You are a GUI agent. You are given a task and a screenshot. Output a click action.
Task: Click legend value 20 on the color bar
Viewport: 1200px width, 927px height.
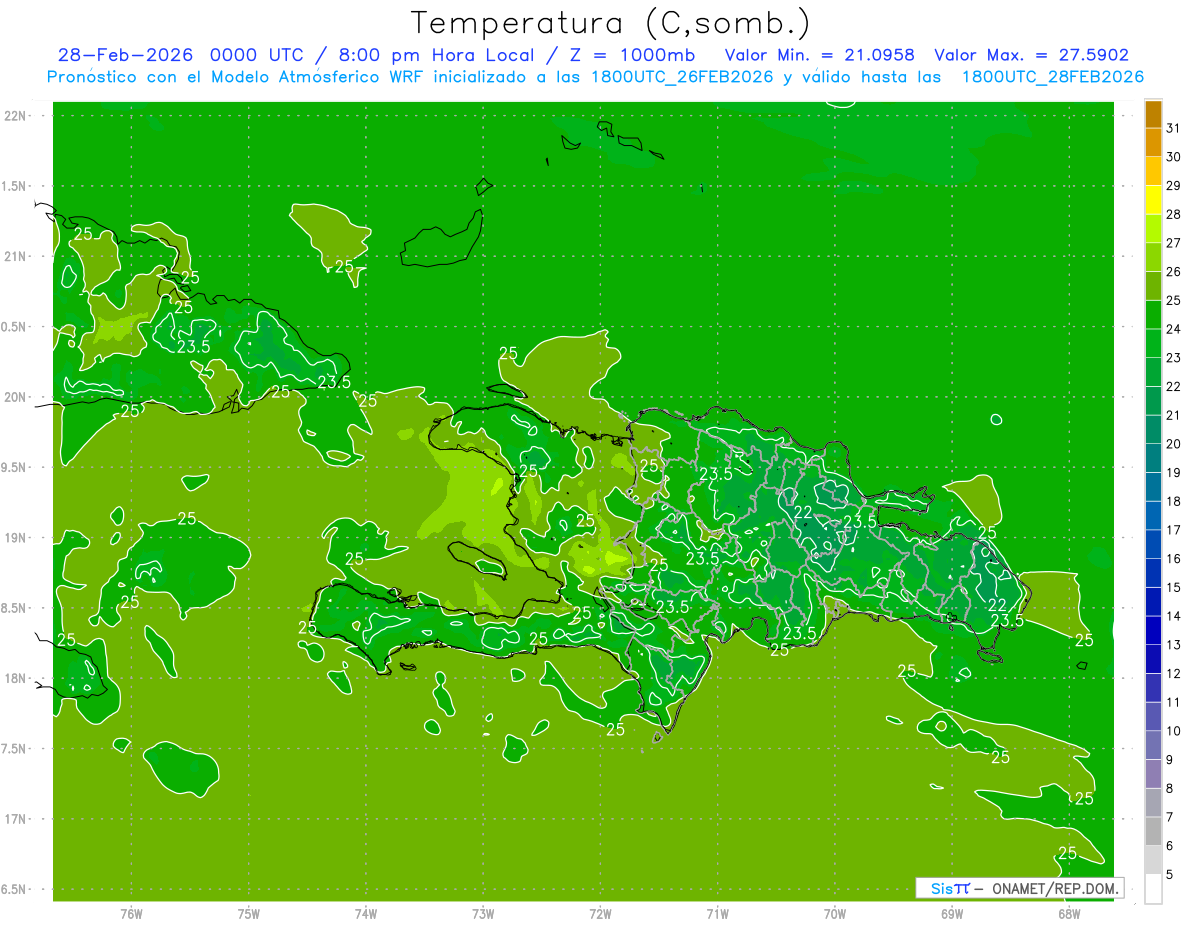[1173, 444]
